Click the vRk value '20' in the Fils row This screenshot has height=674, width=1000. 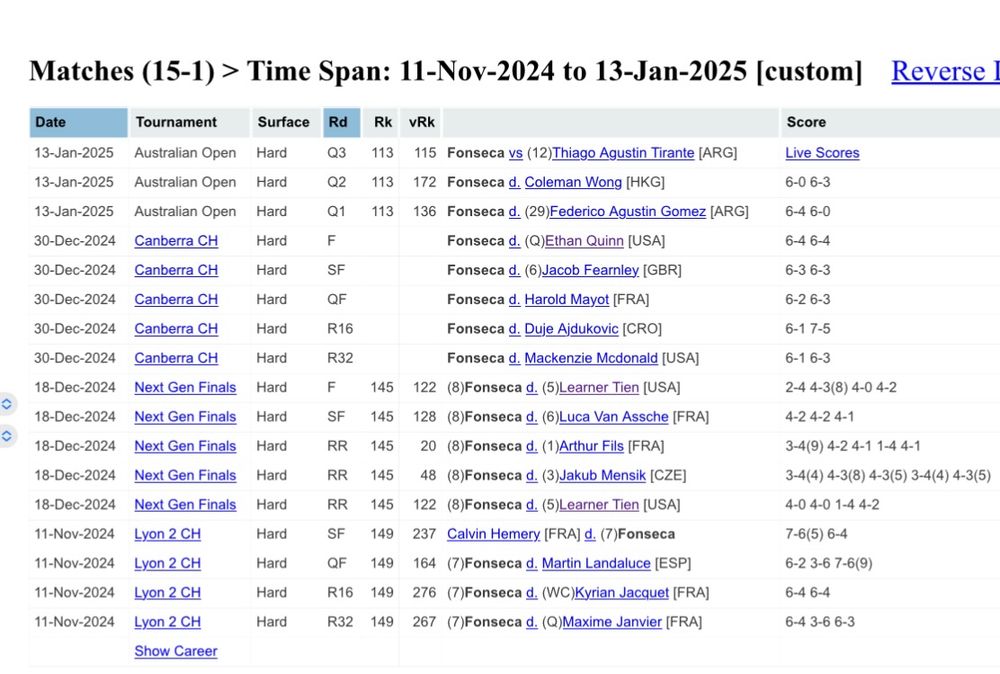(x=428, y=446)
